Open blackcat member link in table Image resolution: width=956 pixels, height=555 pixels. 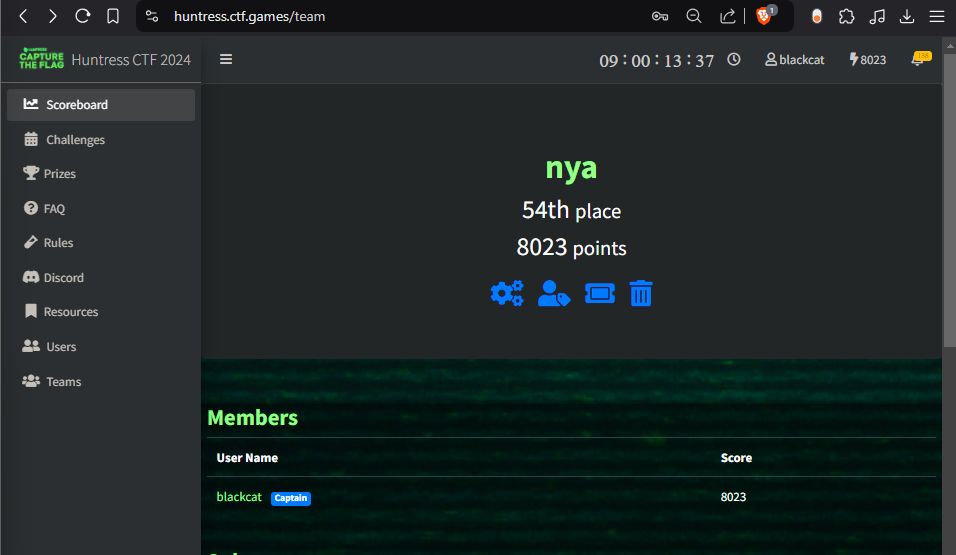click(239, 497)
